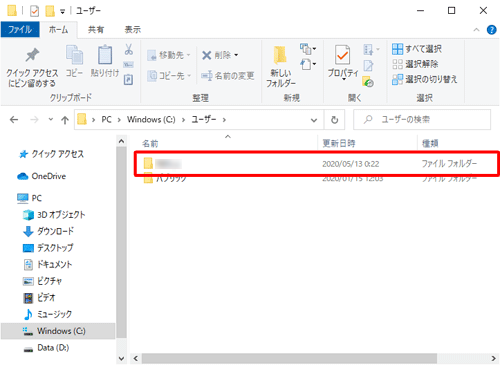Click the Cut scissors icon
The image size is (500, 365).
click(x=129, y=49)
